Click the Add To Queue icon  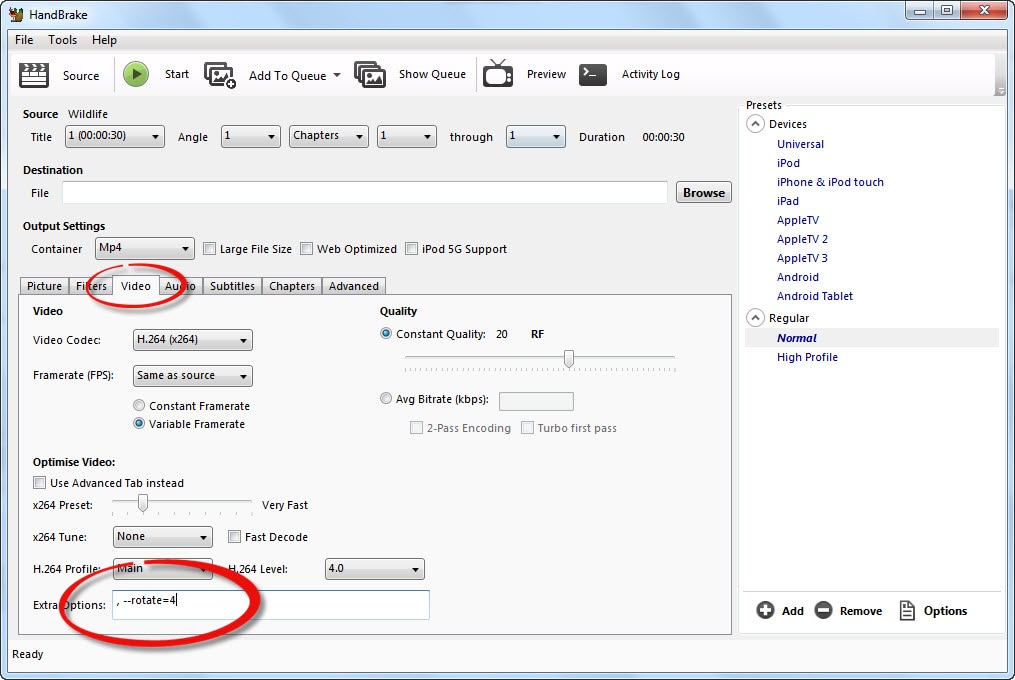point(220,75)
